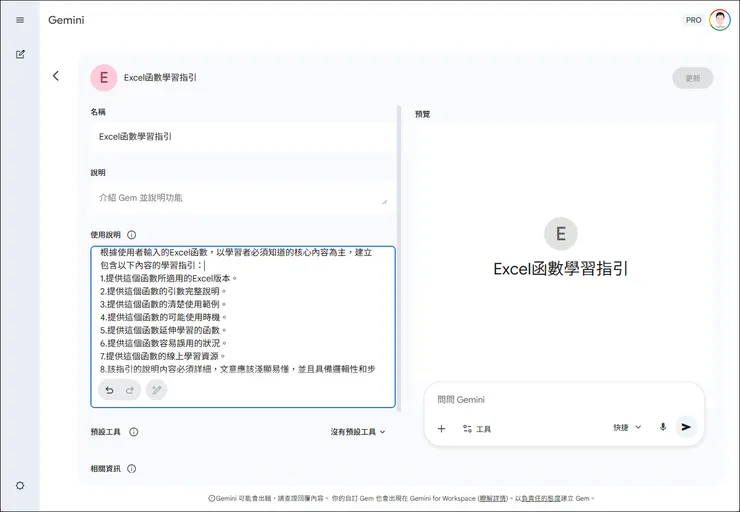
Task: Click line '7.提供這個函數的線上學習資源'
Action: tap(162, 356)
